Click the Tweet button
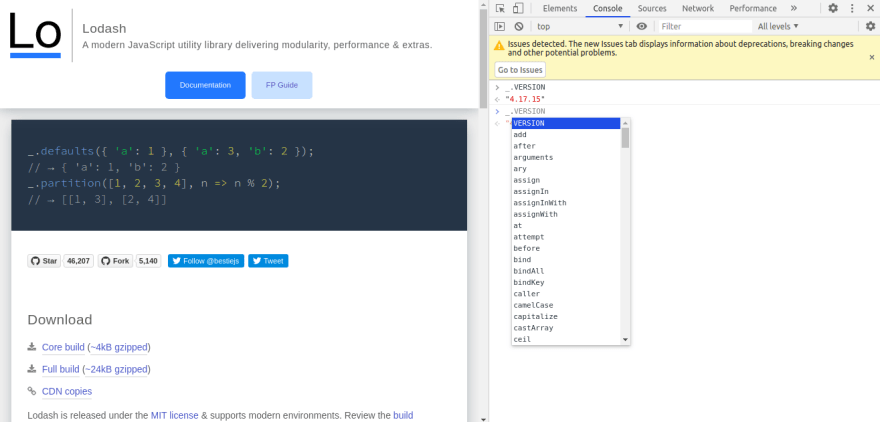This screenshot has height=422, width=880. pos(268,261)
